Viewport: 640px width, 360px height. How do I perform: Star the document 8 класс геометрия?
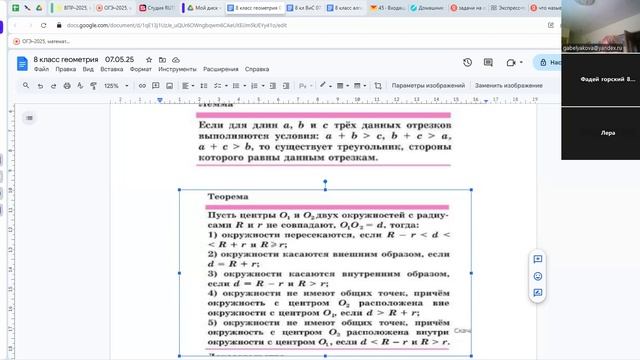[149, 60]
